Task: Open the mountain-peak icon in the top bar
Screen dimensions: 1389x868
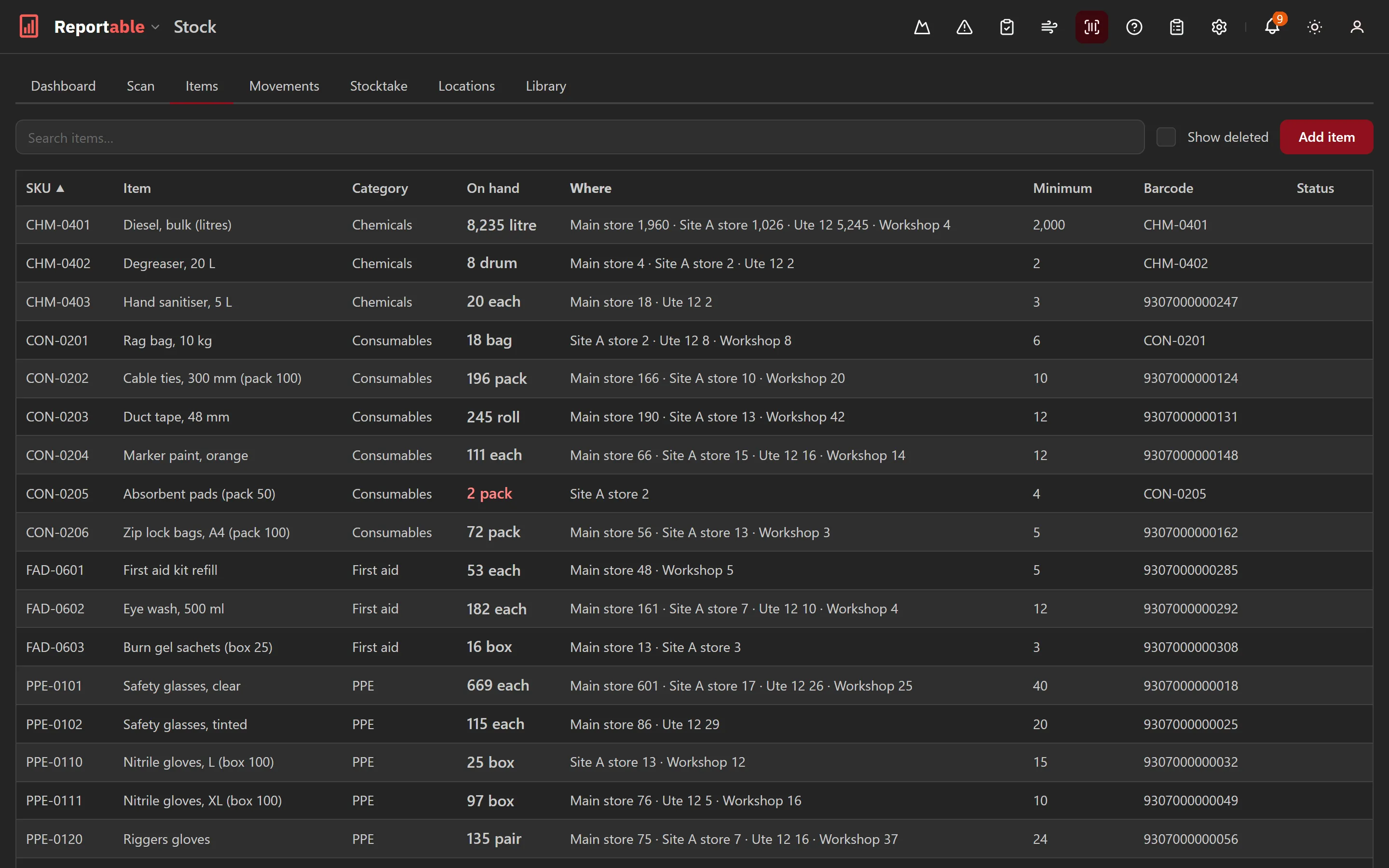Action: (922, 27)
